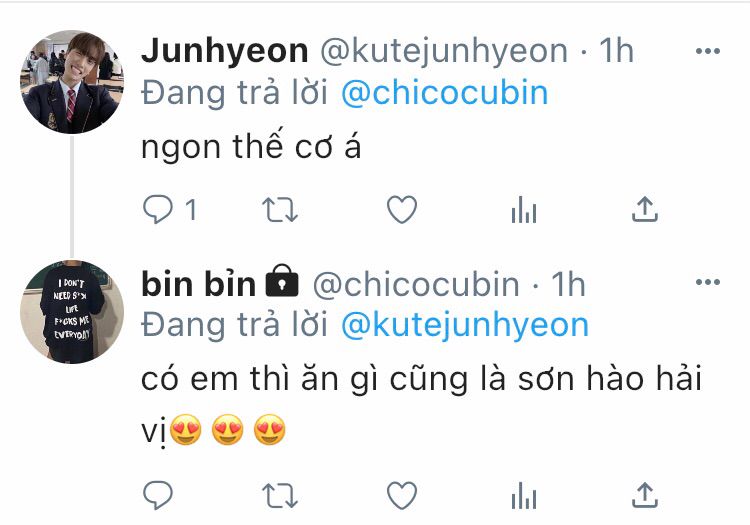
Task: Open bin bỉn display name profile
Action: (x=199, y=284)
